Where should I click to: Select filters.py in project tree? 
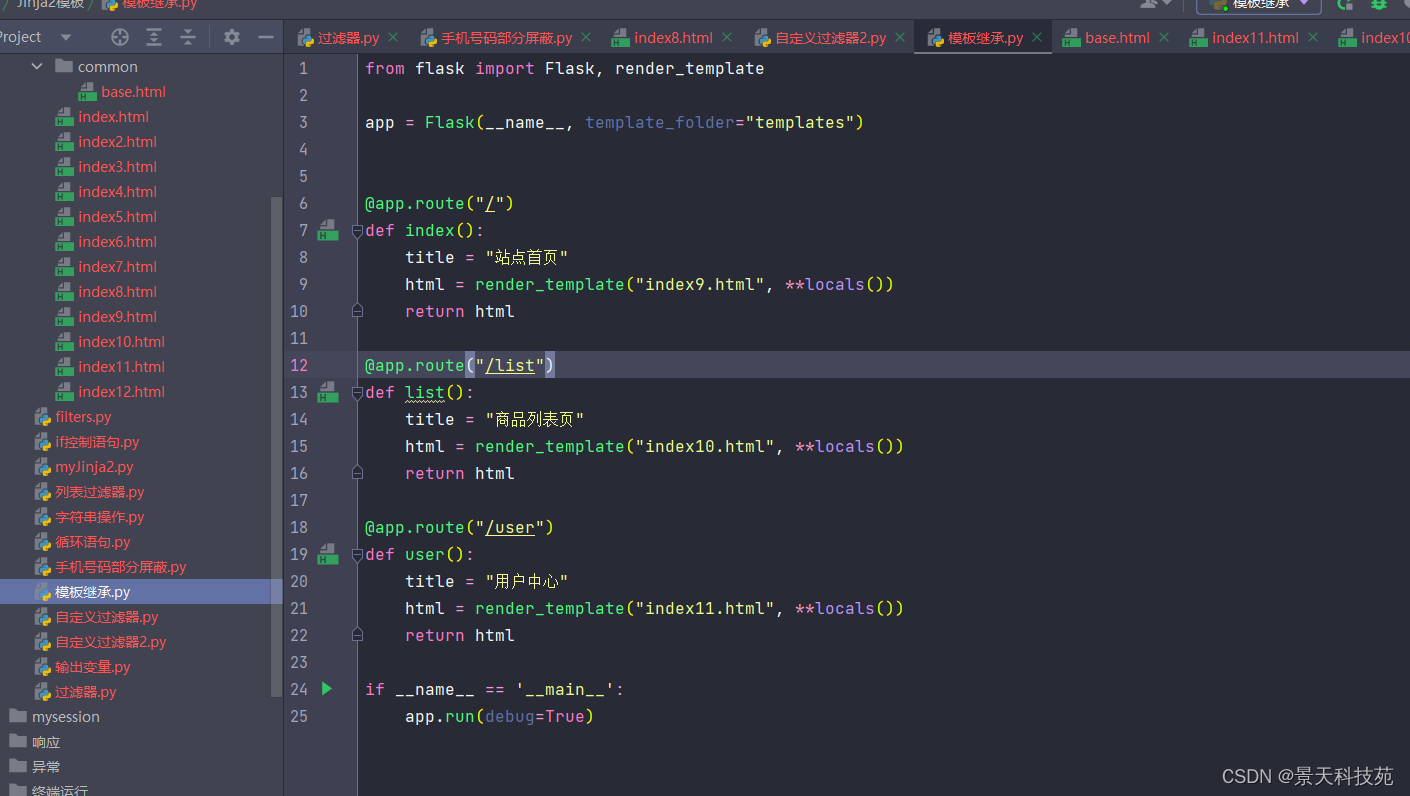[x=83, y=417]
